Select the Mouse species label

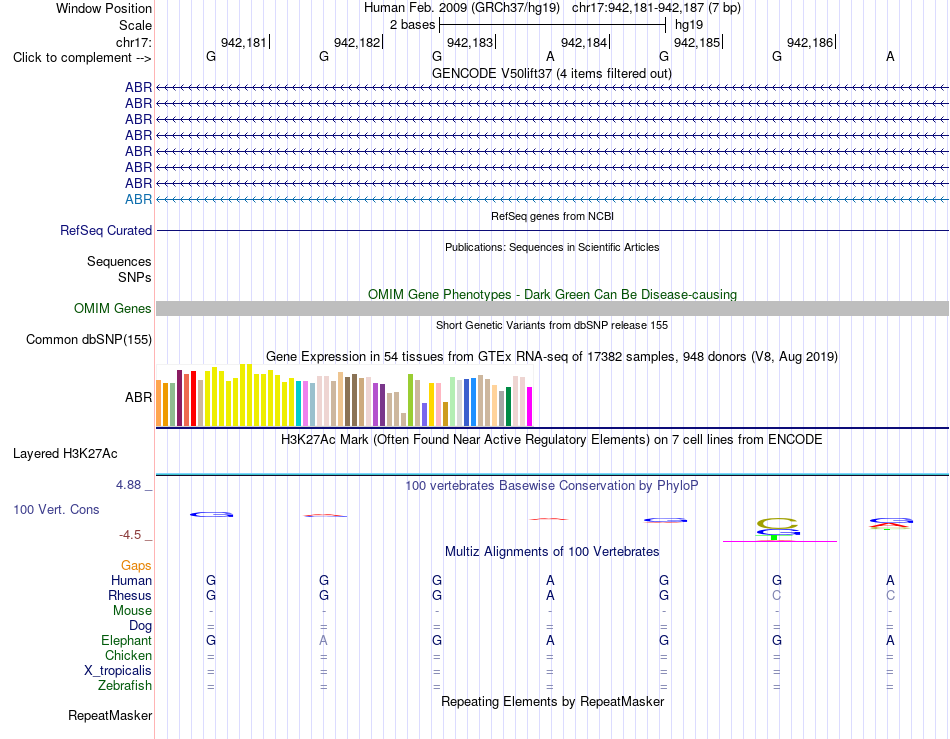pos(132,611)
